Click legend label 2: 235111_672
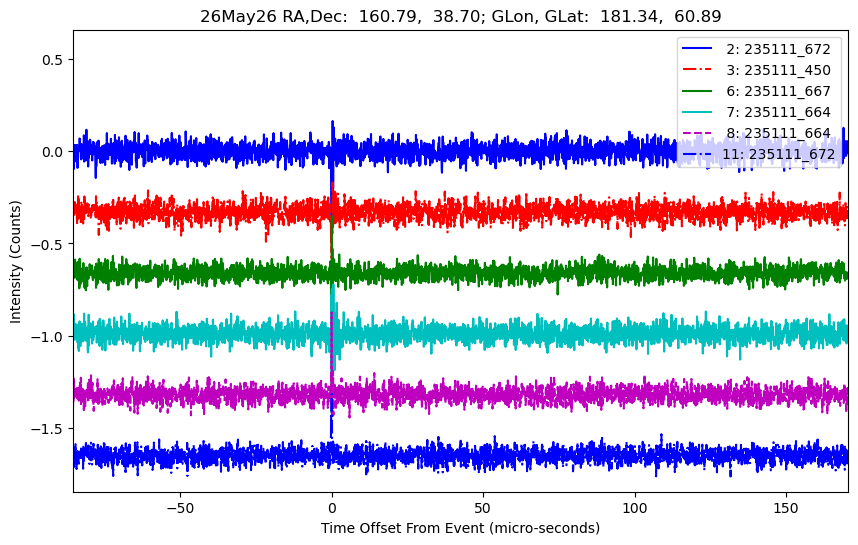The width and height of the screenshot is (858, 545). (x=778, y=49)
